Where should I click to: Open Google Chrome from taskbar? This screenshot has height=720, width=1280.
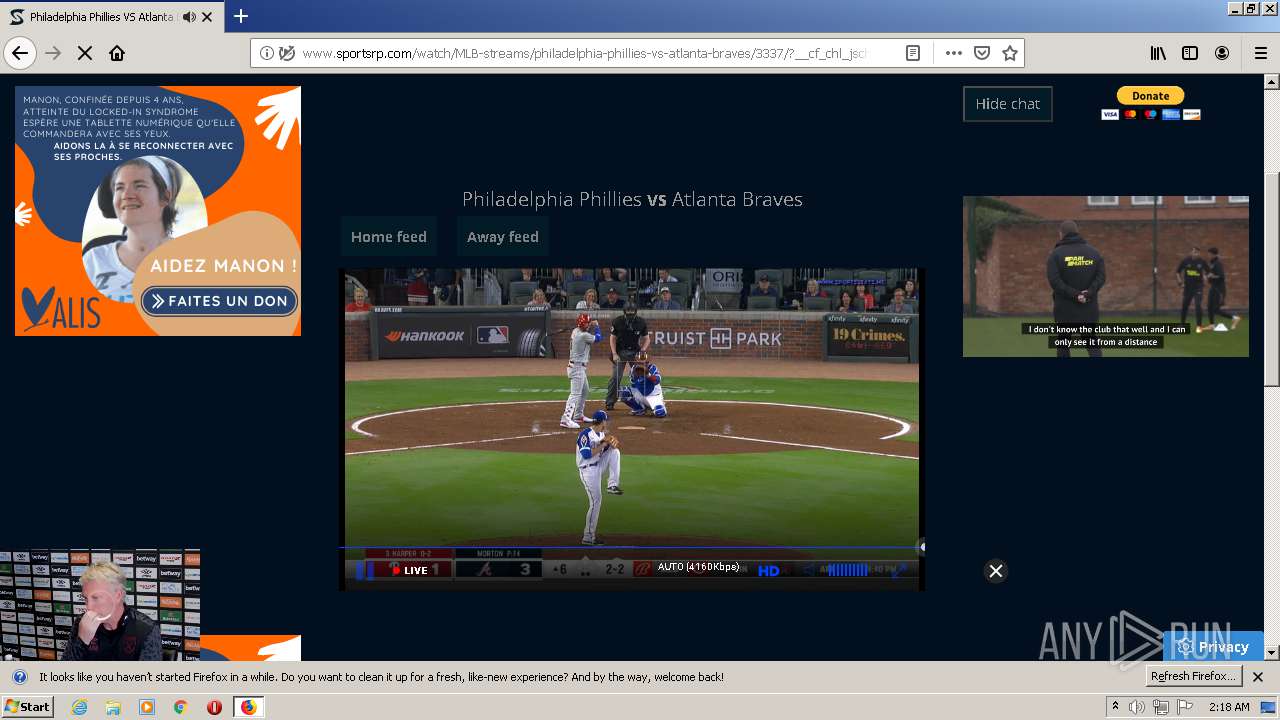point(180,707)
